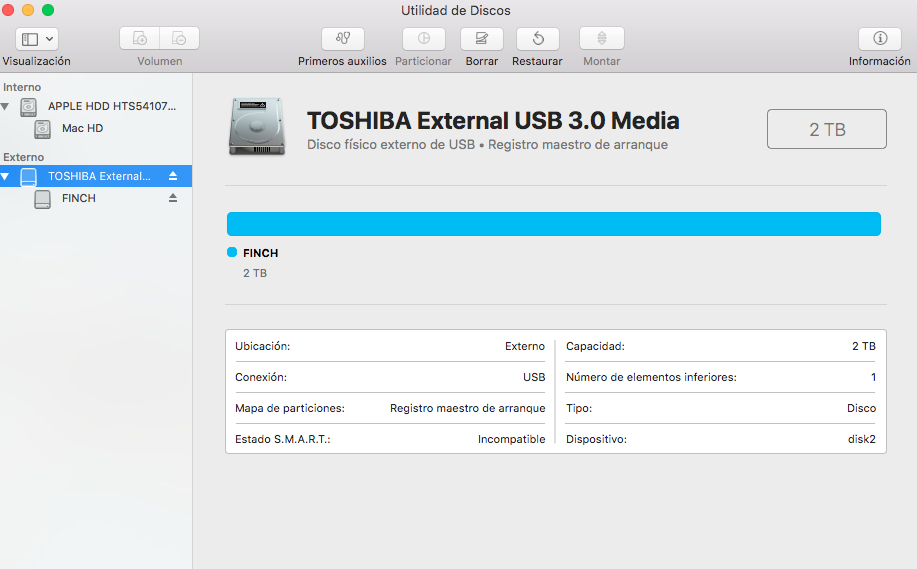Click the Ubicación Externo value

coord(525,346)
